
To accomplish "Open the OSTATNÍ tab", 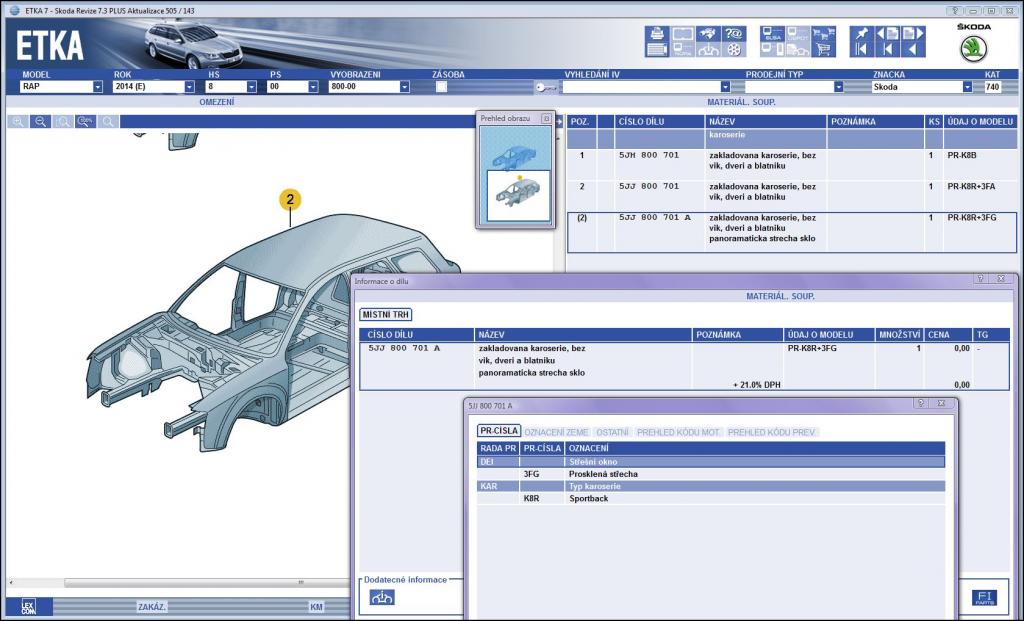I will click(613, 432).
